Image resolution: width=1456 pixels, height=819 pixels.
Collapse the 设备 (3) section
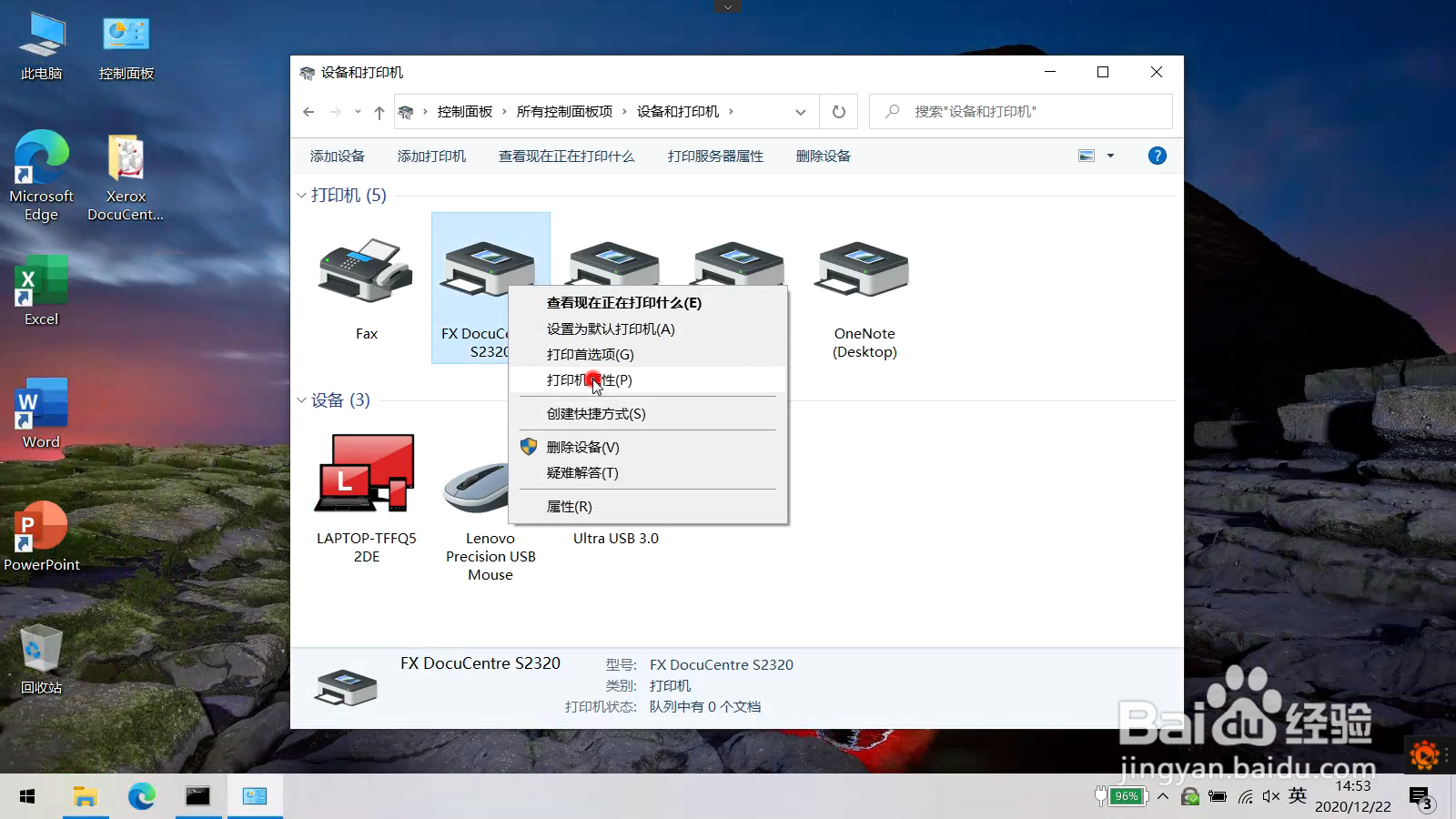coord(301,399)
